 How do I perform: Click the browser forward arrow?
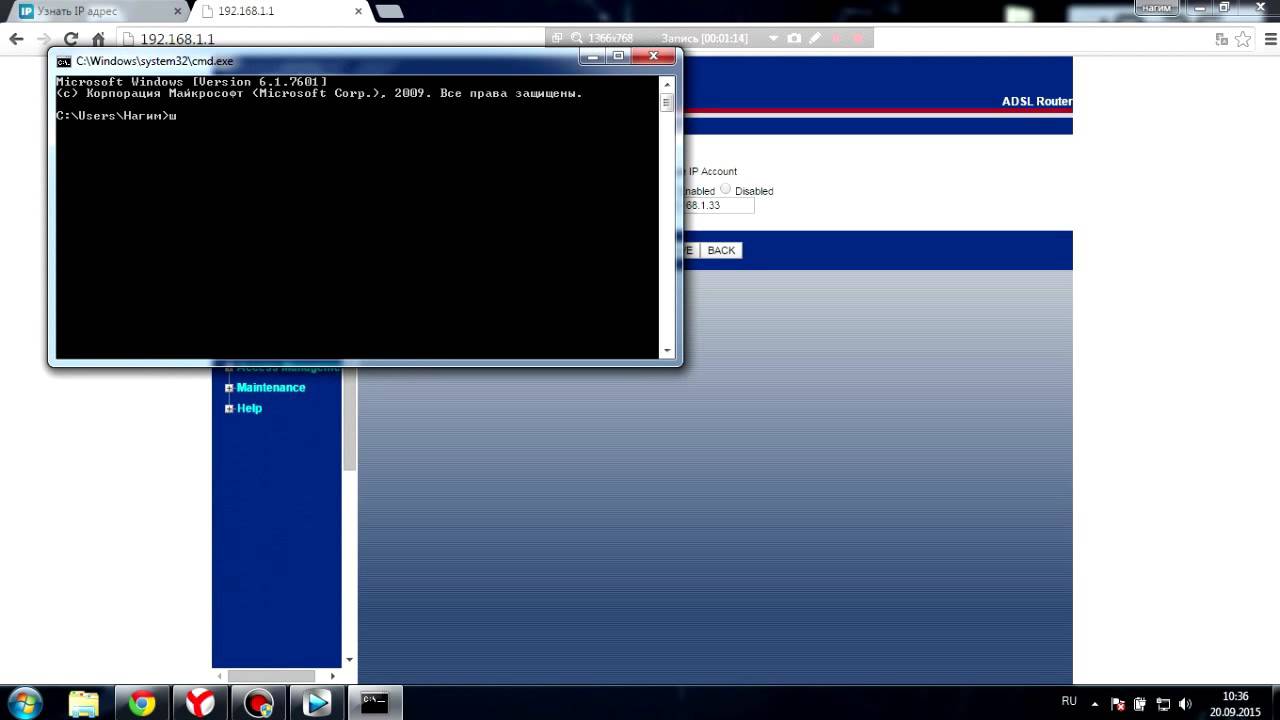click(43, 39)
